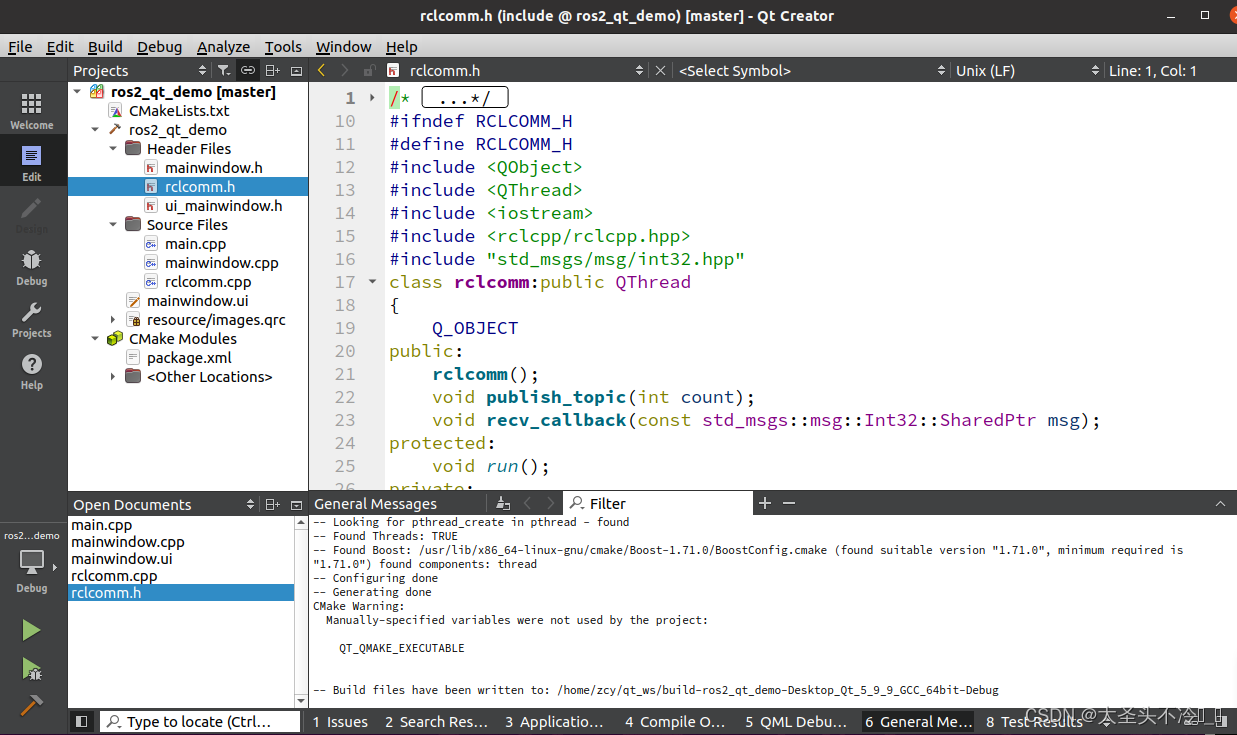Click the Type to locate field
Screen dimensions: 1237x735
[x=201, y=721]
